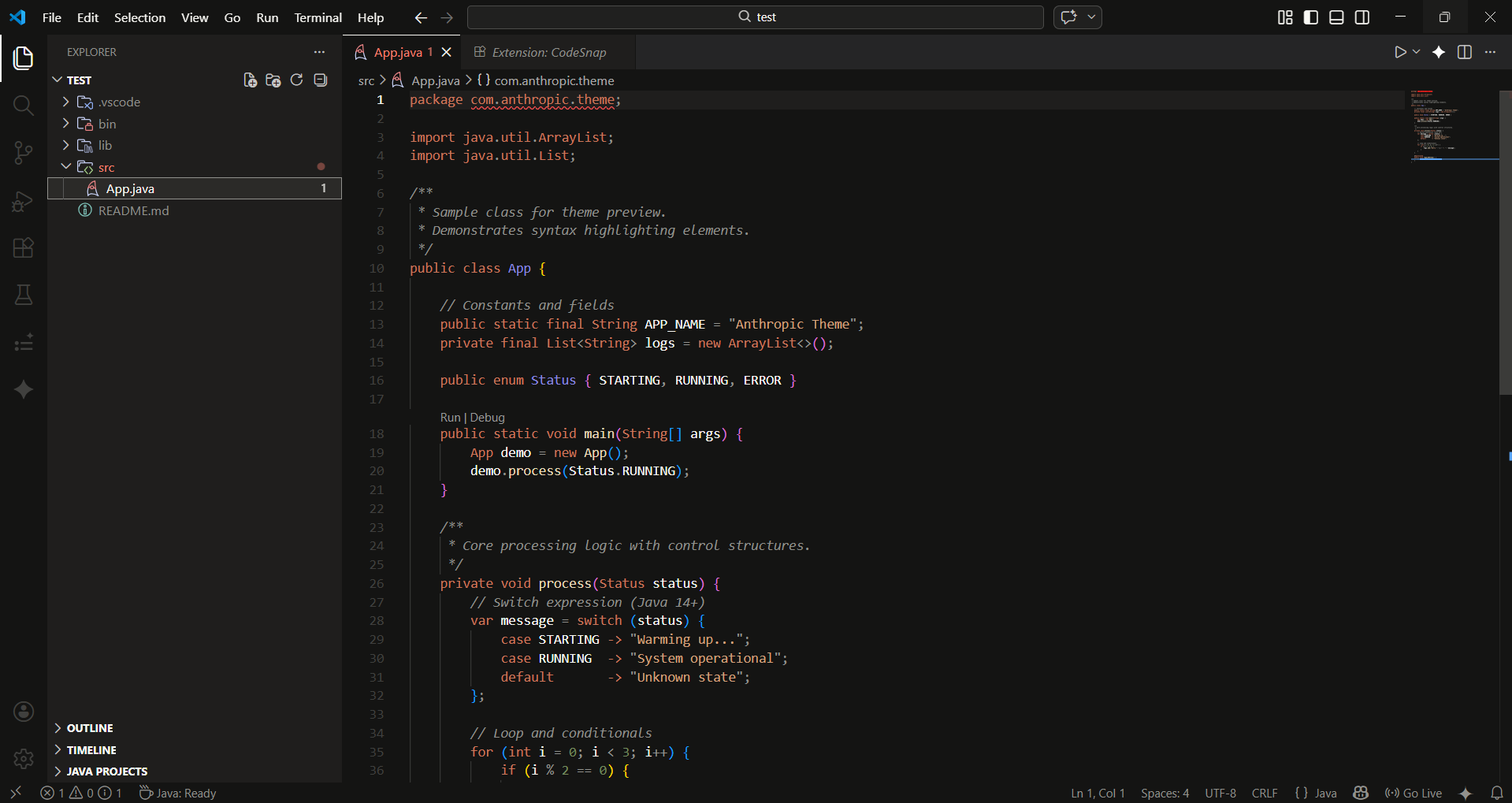
Task: Click the src breadcrumb segment
Action: (366, 80)
